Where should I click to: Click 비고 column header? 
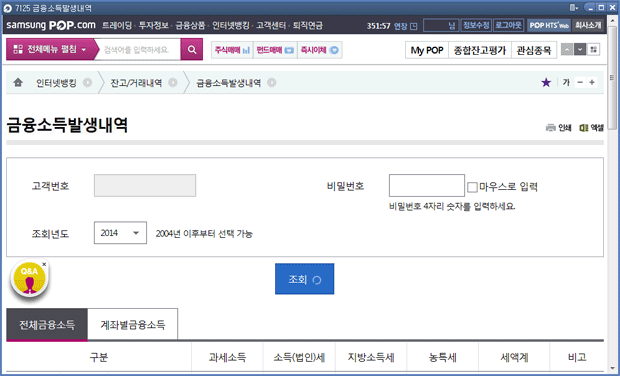tap(577, 357)
